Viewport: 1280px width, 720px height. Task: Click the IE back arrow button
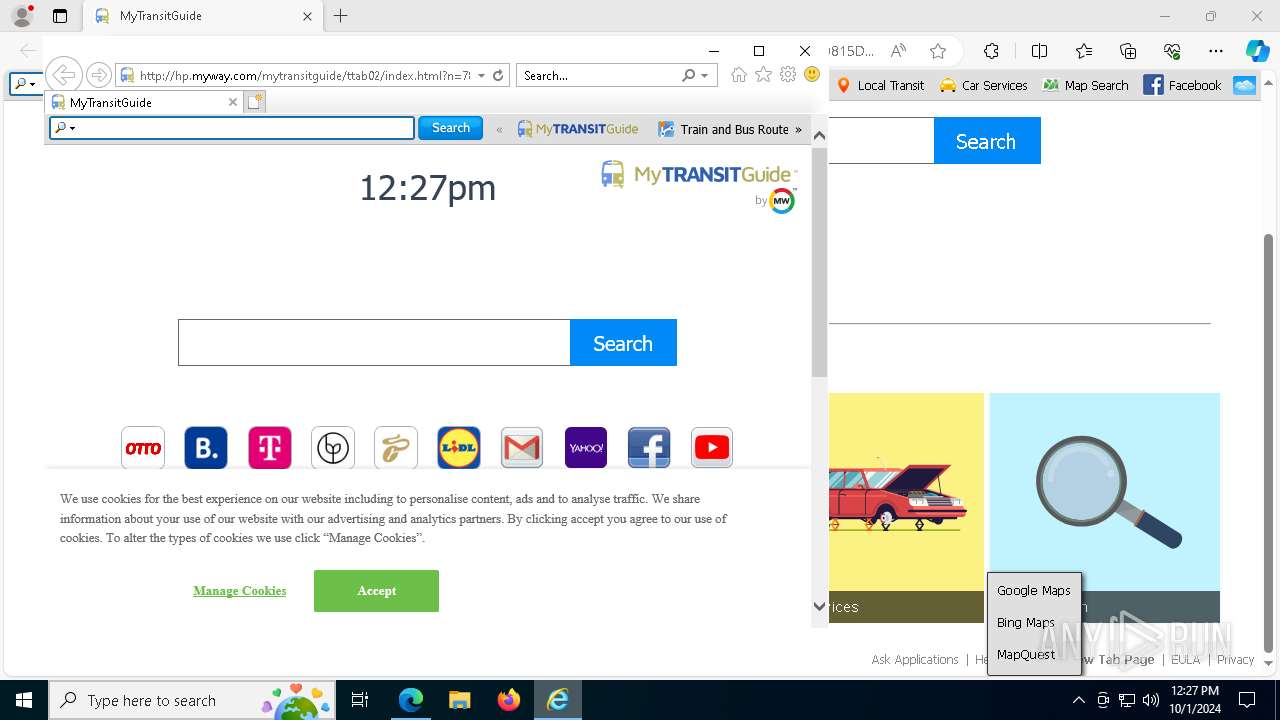pos(63,75)
